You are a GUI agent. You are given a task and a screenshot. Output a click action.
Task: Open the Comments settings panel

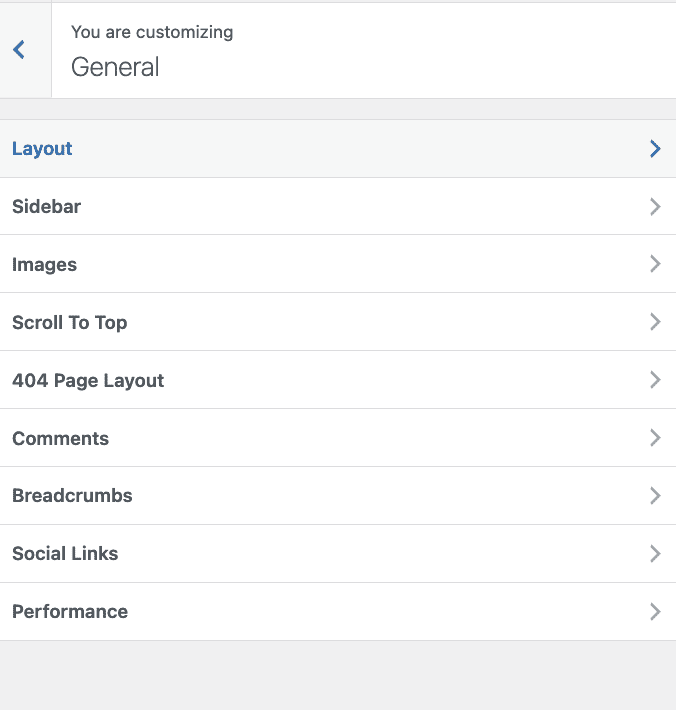click(338, 438)
